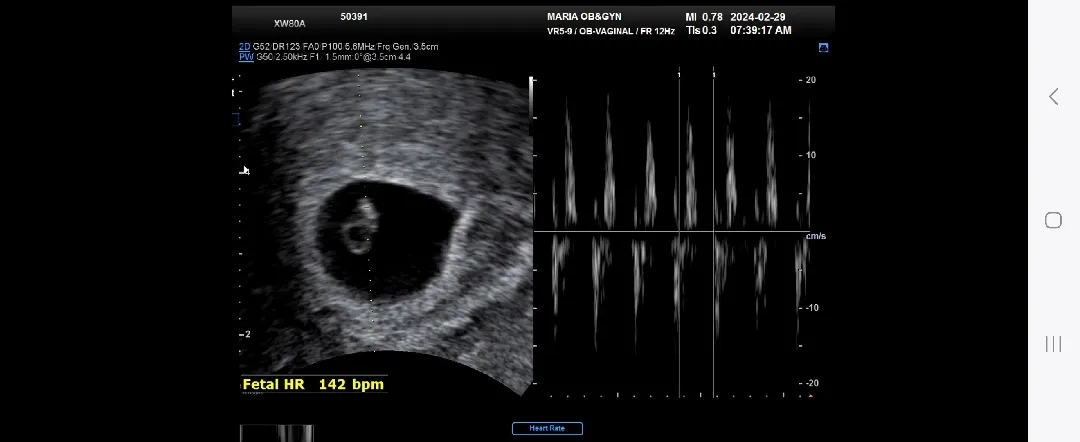The image size is (1080, 442).
Task: Click the mouse cursor arrow at image edge
Action: pyautogui.click(x=246, y=170)
